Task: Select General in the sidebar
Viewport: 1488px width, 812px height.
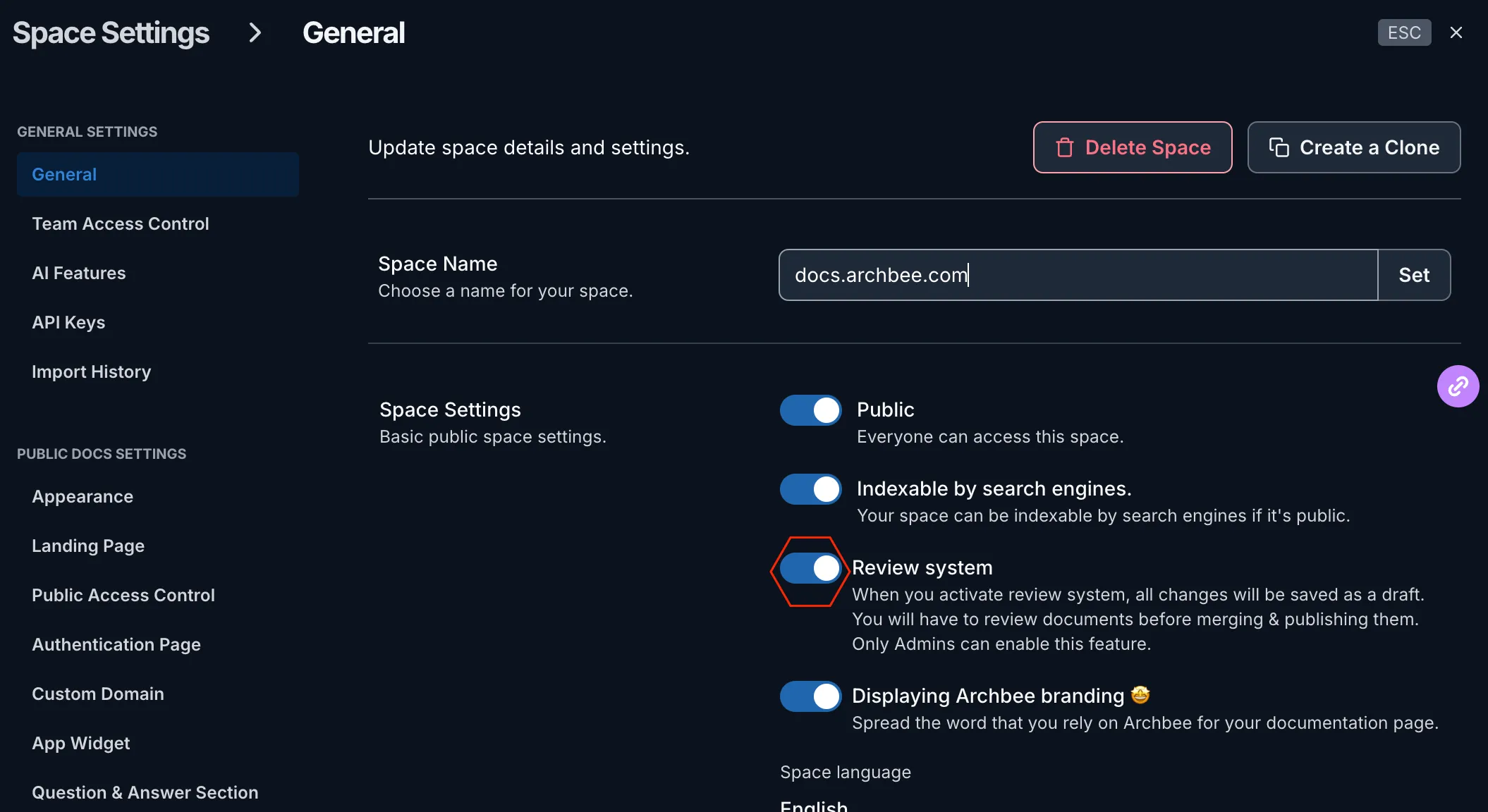Action: click(158, 174)
